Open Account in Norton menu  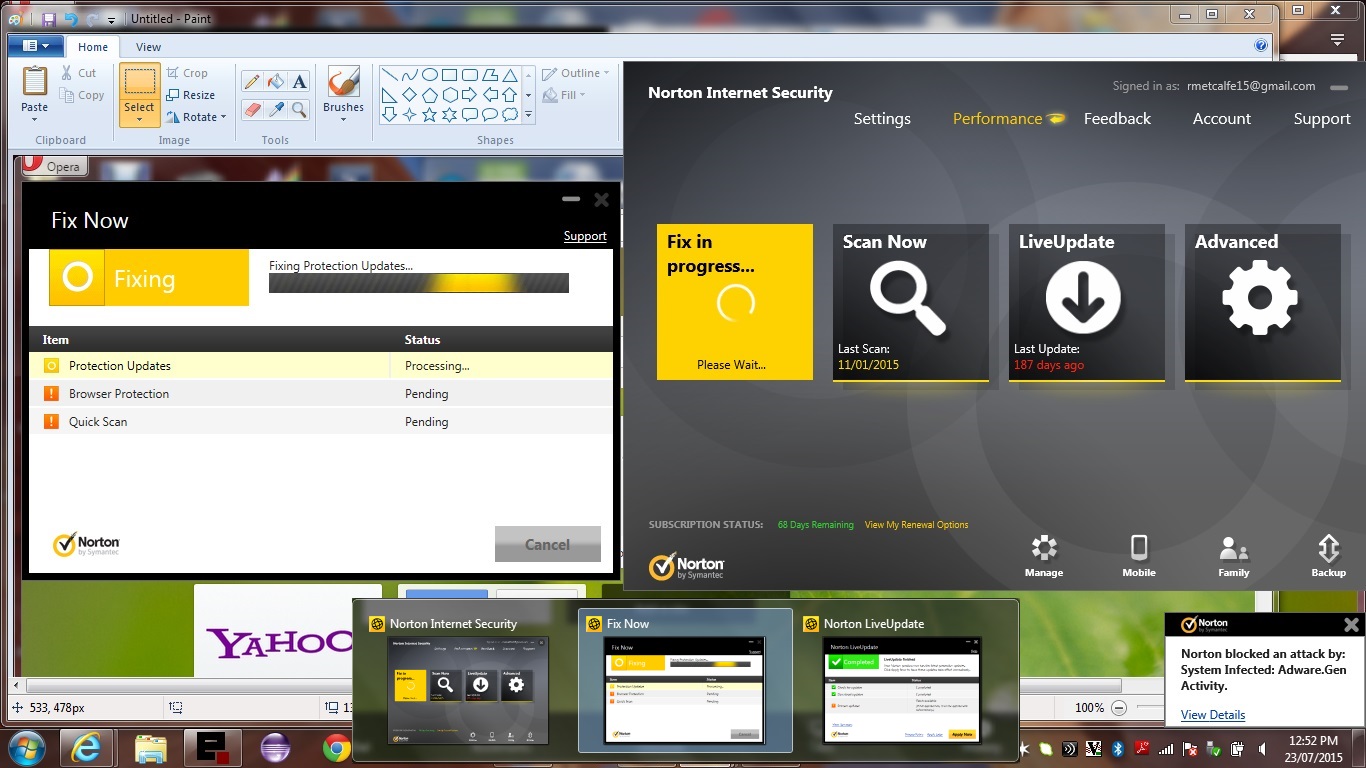pyautogui.click(x=1222, y=118)
